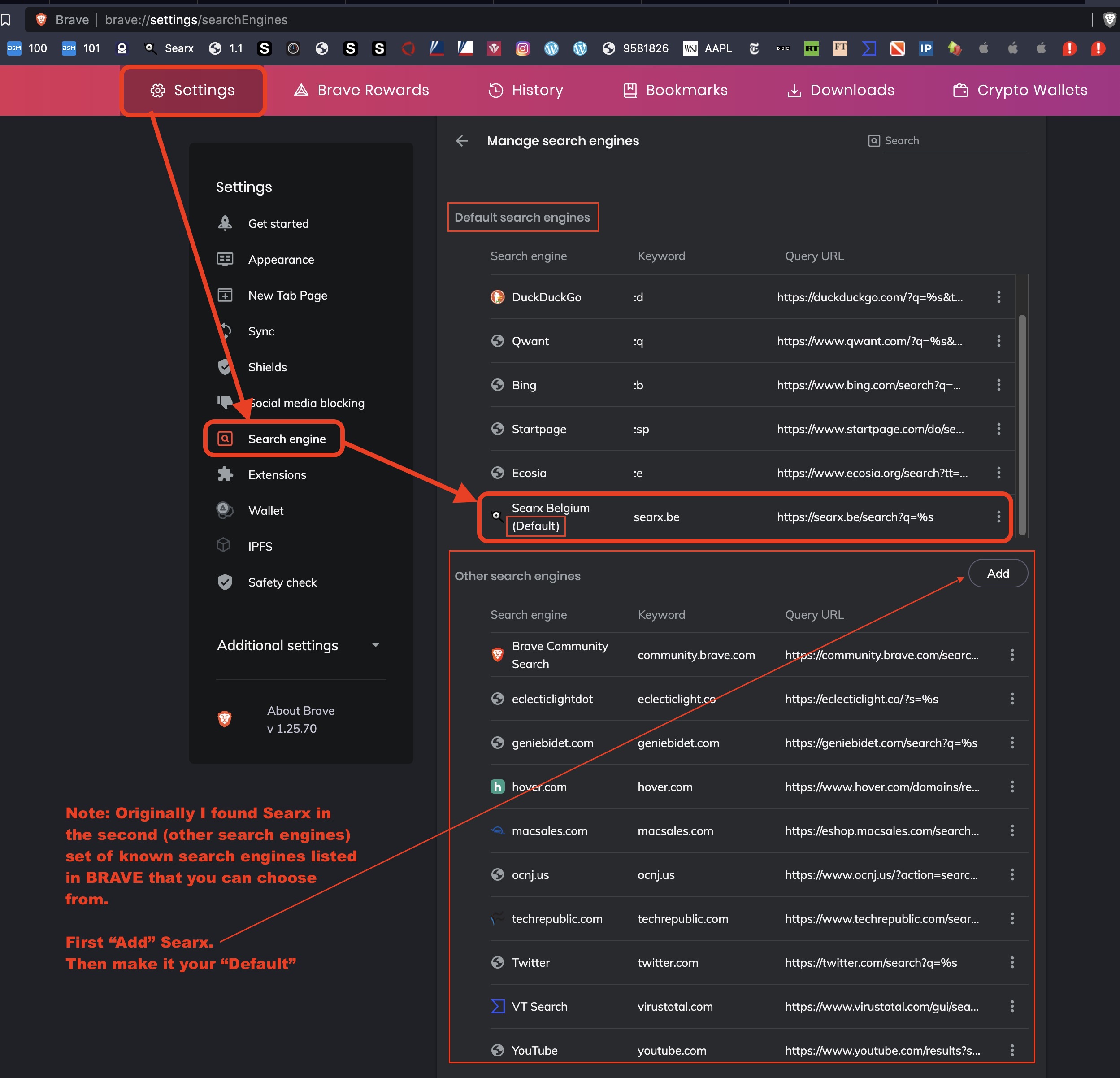Screen dimensions: 1120x1078
Task: Open the Instagram bookmark icon
Action: [522, 48]
